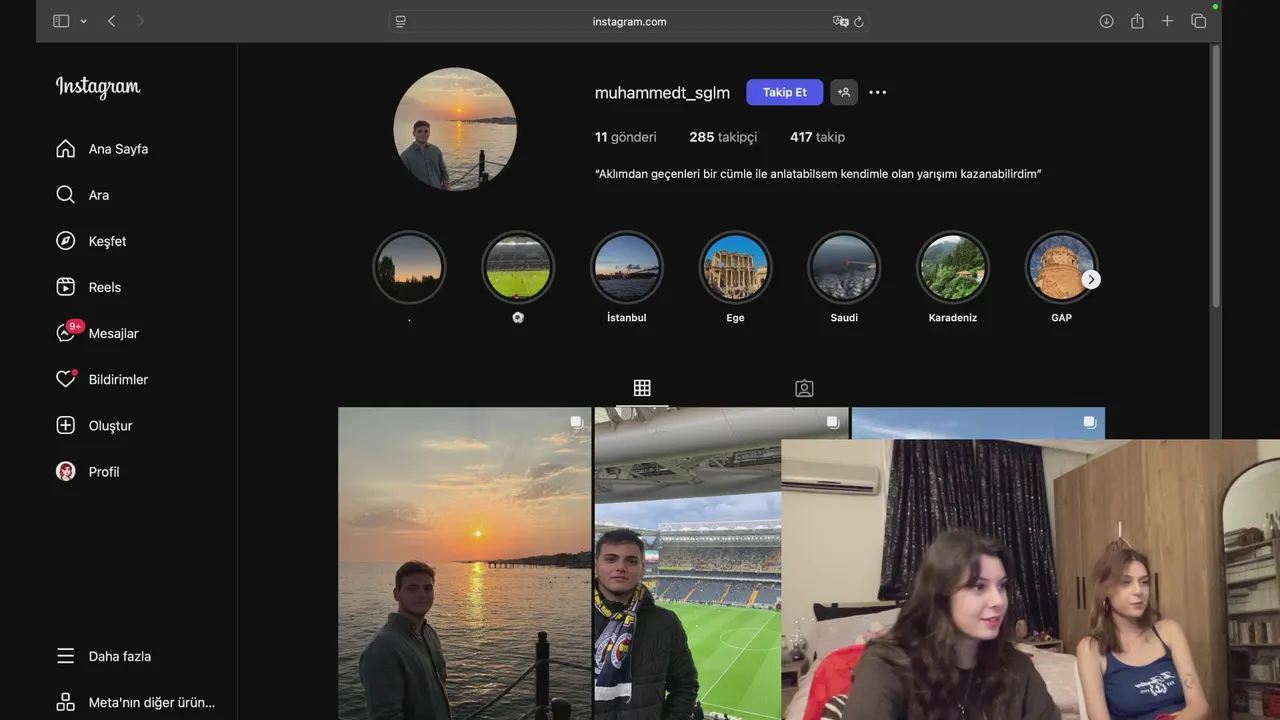Open Safari downloads icon
Viewport: 1280px width, 720px height.
click(1106, 21)
